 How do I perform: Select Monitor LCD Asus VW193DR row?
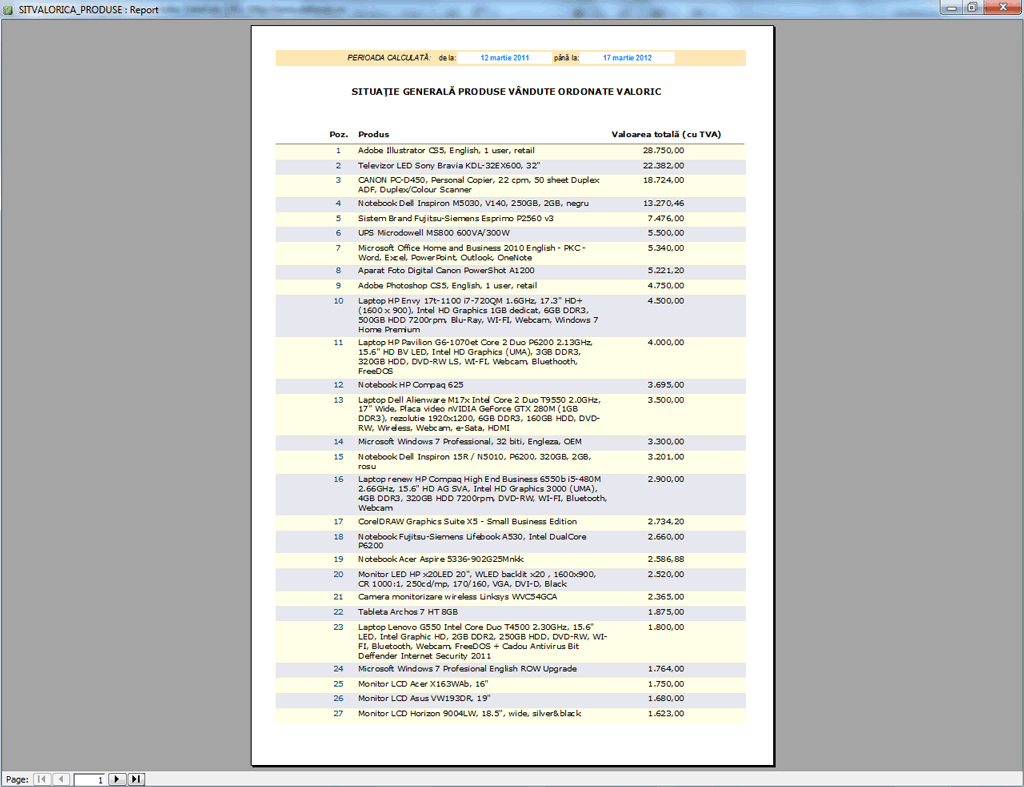(x=510, y=699)
